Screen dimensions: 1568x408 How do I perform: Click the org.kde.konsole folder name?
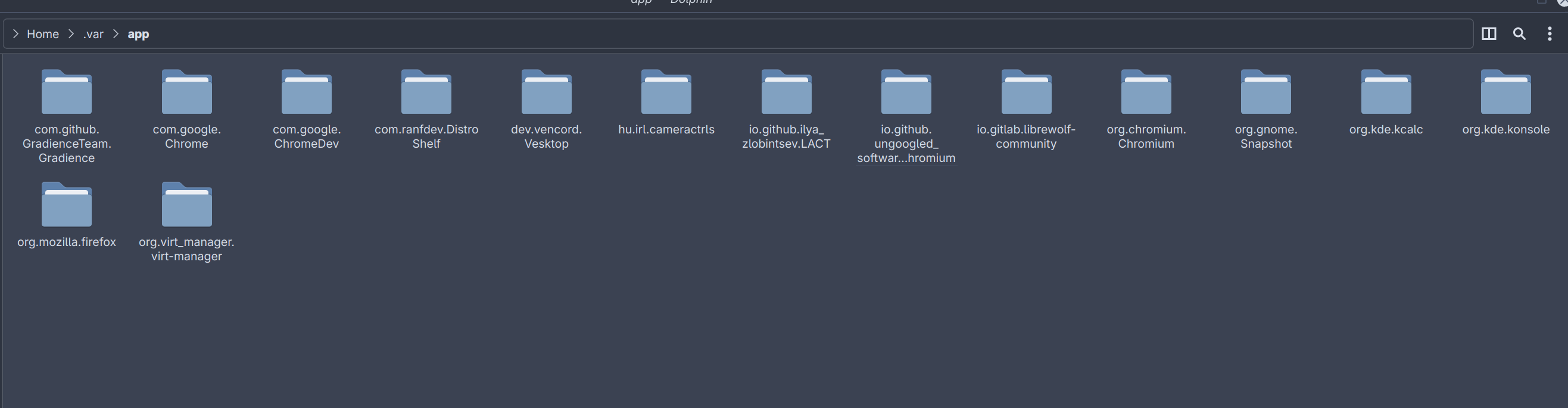tap(1506, 129)
